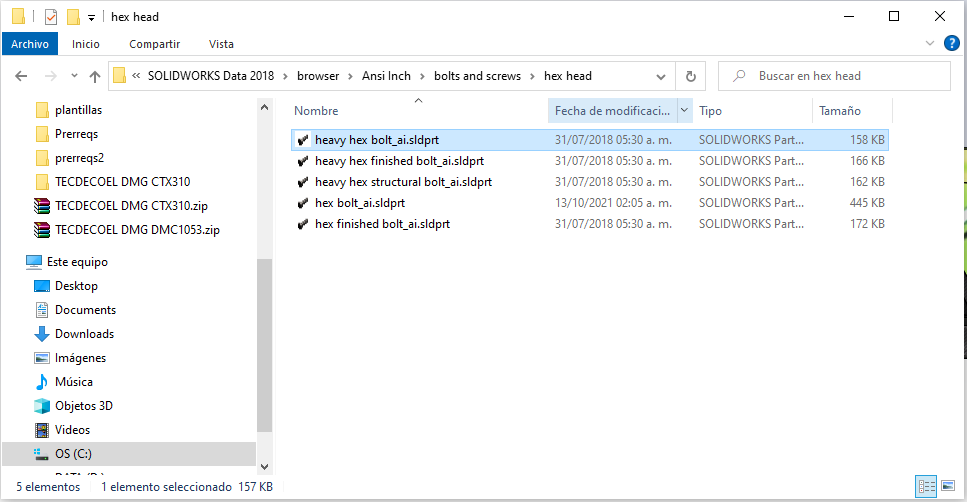This screenshot has height=502, width=967.
Task: Click 13/10/2021 02:05 a. m. date cell
Action: [613, 203]
